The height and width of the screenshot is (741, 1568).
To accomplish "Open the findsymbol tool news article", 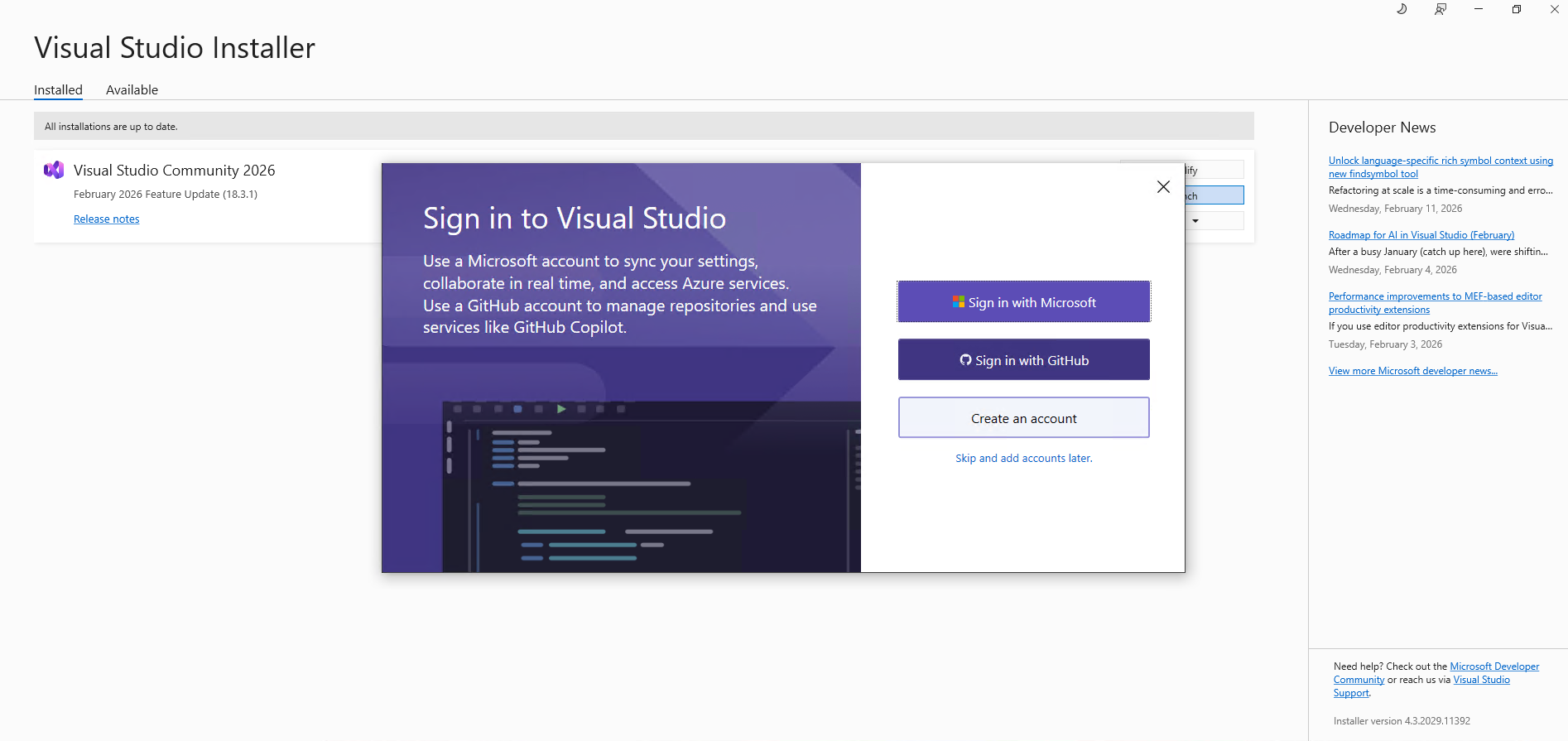I will (1441, 167).
